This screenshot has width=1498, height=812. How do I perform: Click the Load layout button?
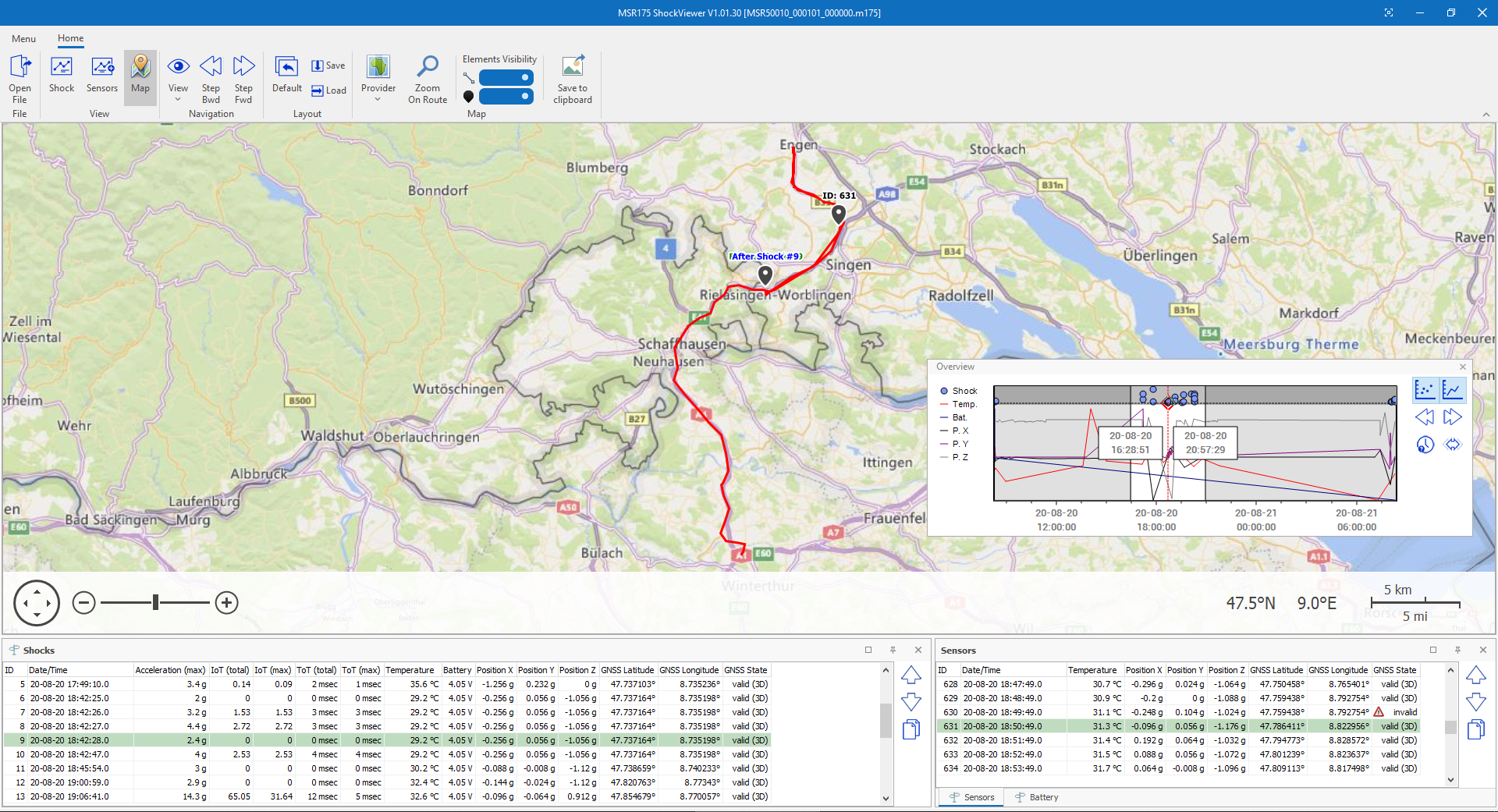pos(328,90)
